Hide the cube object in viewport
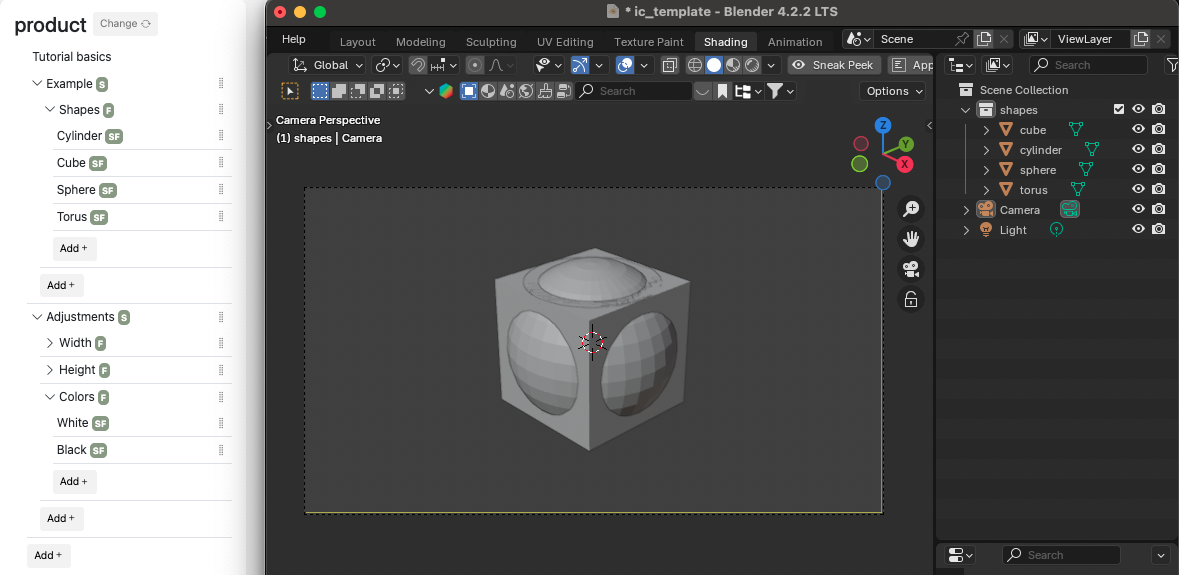This screenshot has width=1179, height=575. [1138, 129]
